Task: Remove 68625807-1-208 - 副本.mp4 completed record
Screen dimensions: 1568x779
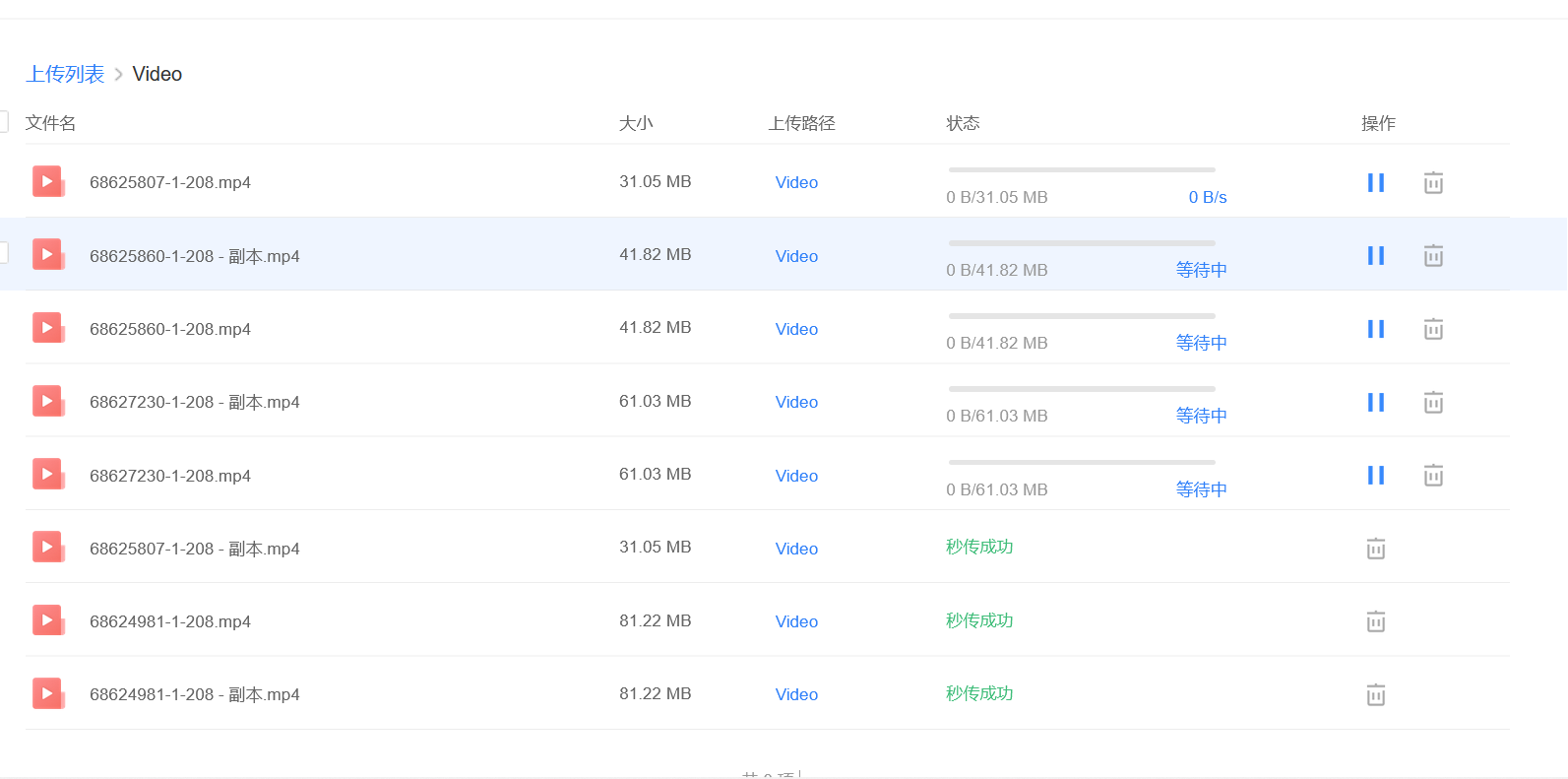Action: click(x=1376, y=549)
